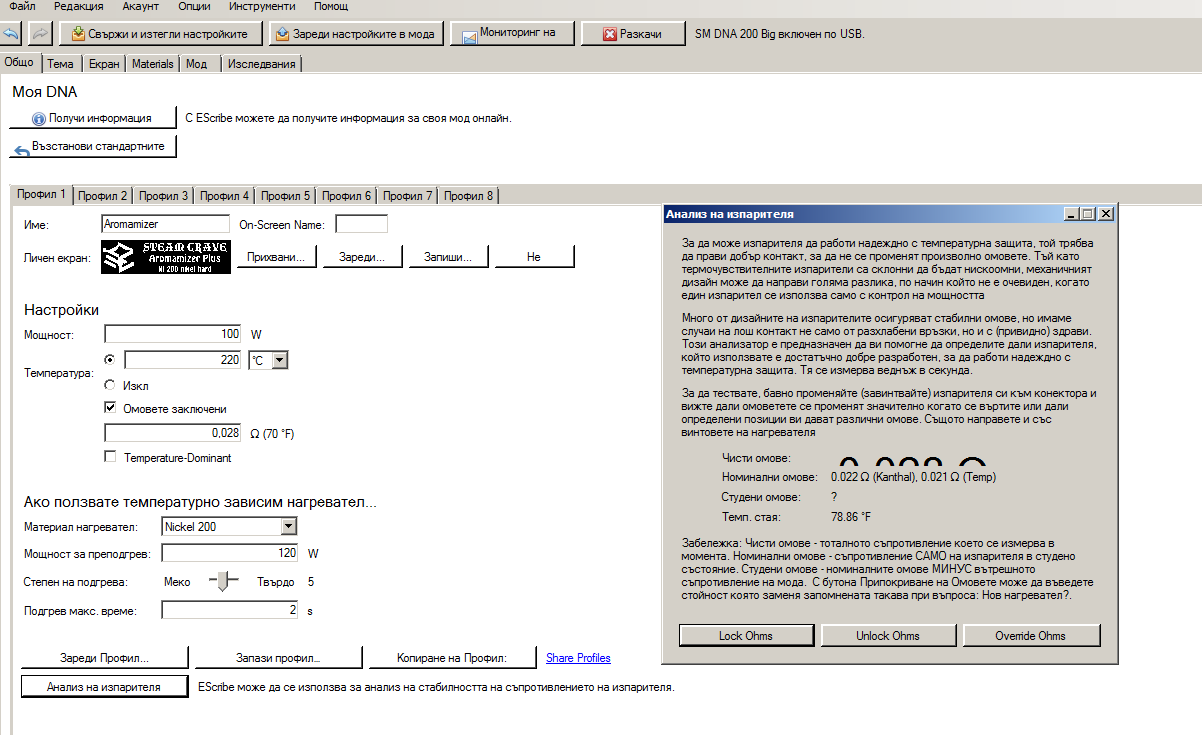Image resolution: width=1202 pixels, height=735 pixels.
Task: Switch to the 'Materials' tab
Action: click(153, 64)
